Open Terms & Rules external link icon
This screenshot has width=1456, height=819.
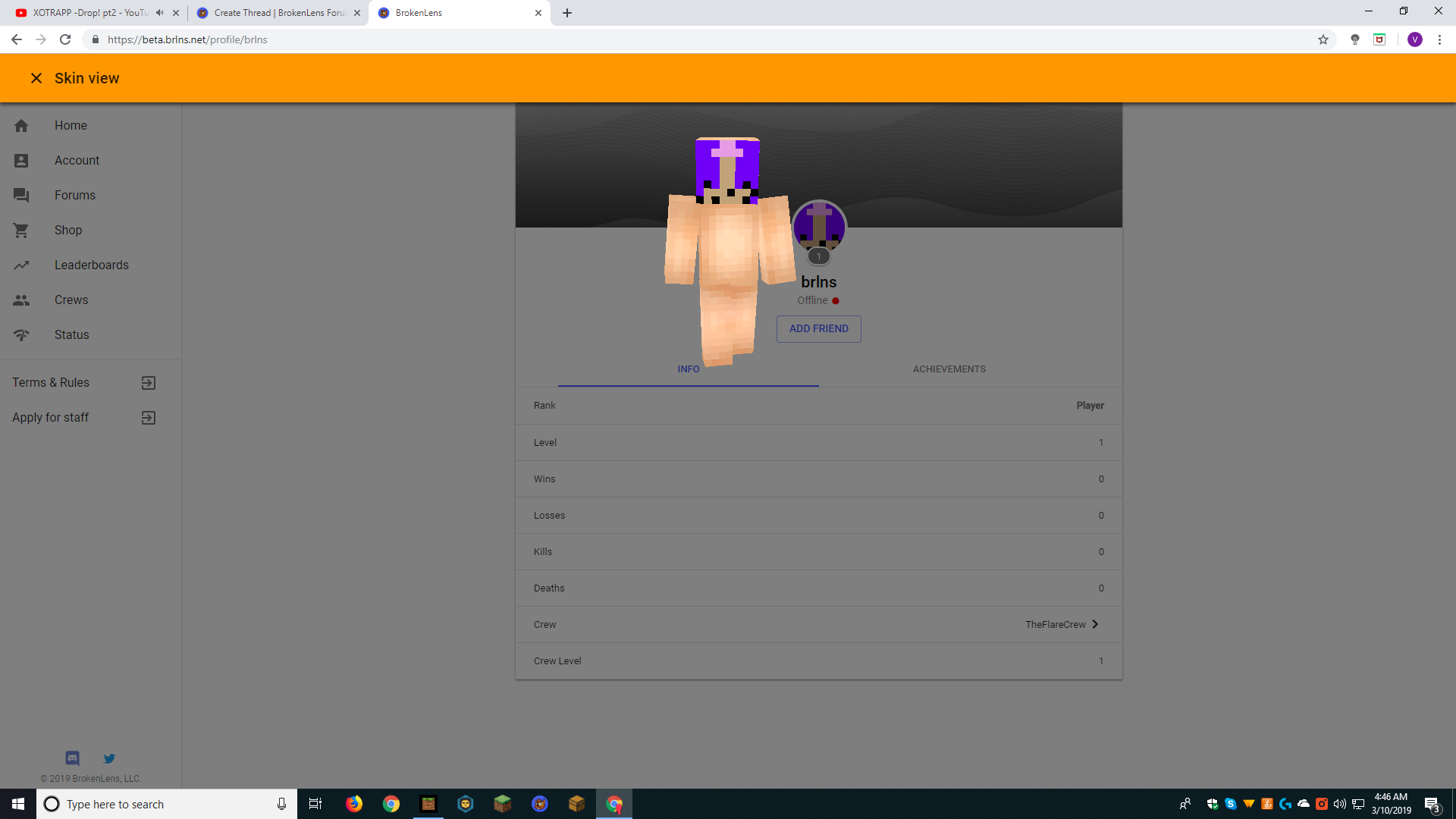pos(149,383)
